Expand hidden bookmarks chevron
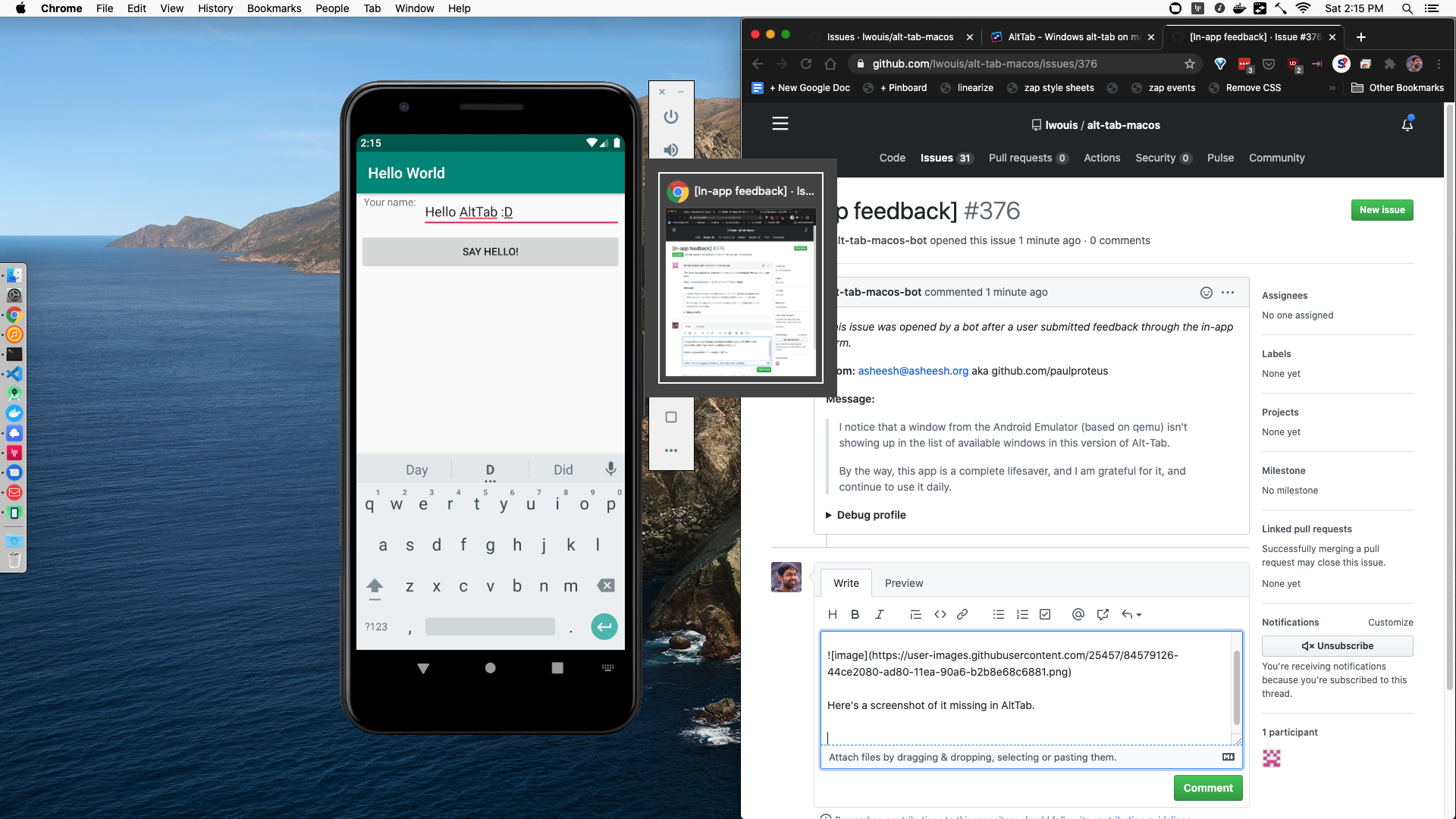The width and height of the screenshot is (1456, 819). click(1332, 88)
